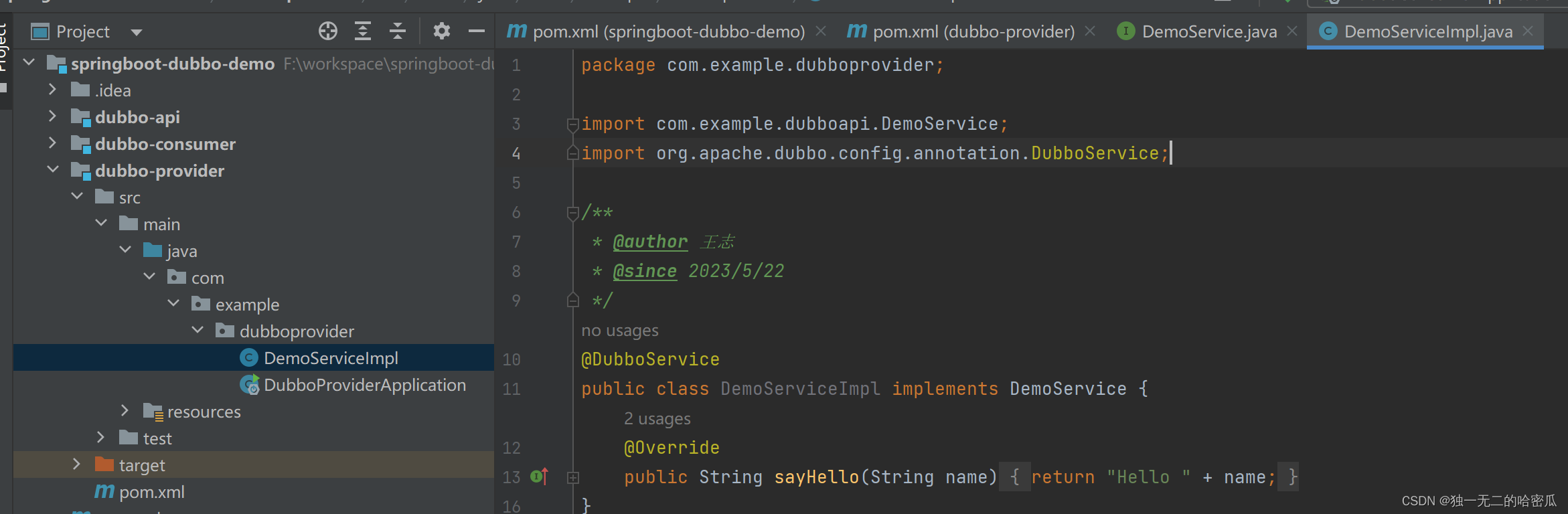
Task: Click DubboService in the import statement
Action: coord(1095,153)
